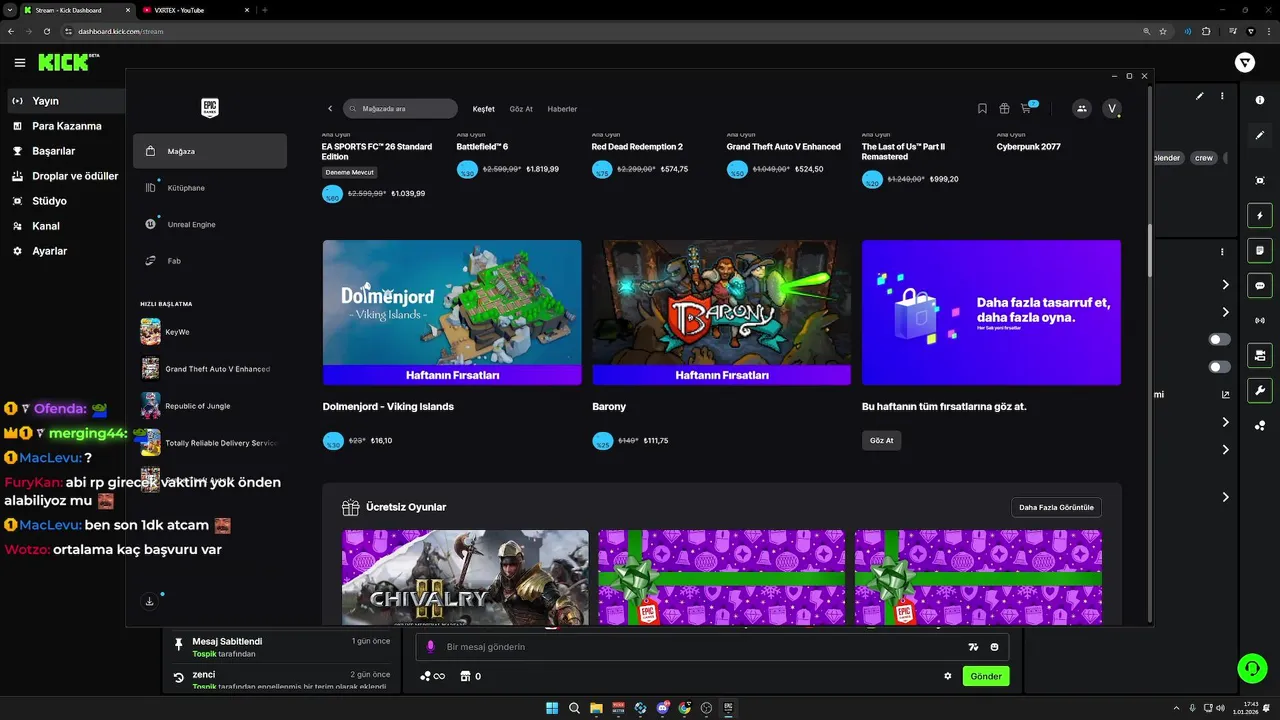Click Deneme Mevcut badge on EA FC 26
This screenshot has width=1280, height=720.
pos(350,172)
